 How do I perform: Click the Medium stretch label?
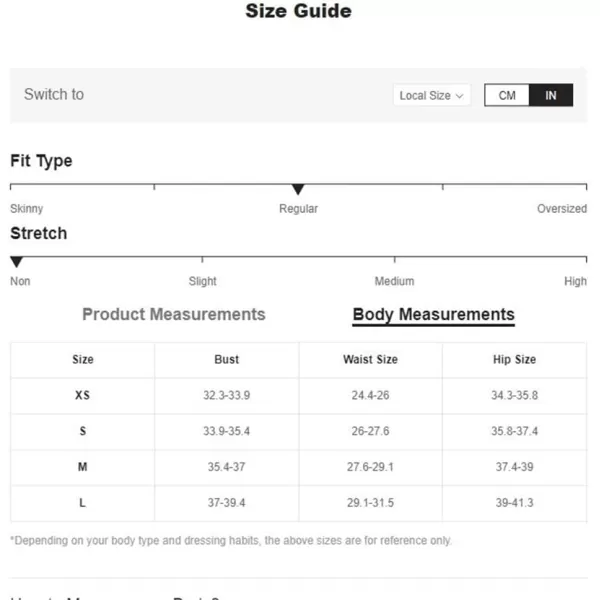tap(394, 281)
